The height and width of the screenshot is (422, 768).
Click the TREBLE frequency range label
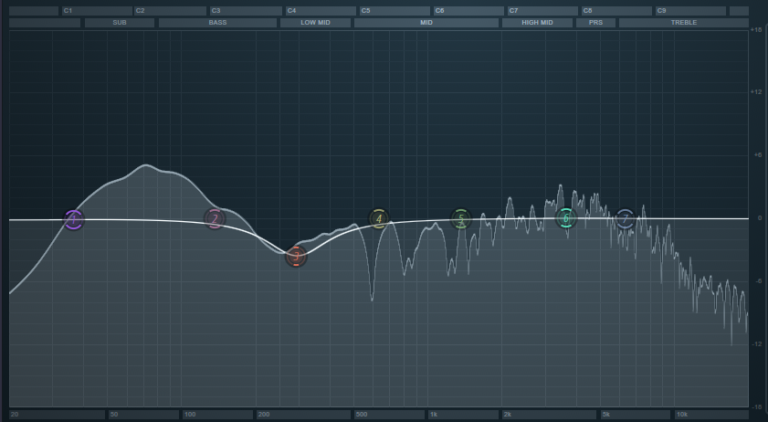coord(683,22)
